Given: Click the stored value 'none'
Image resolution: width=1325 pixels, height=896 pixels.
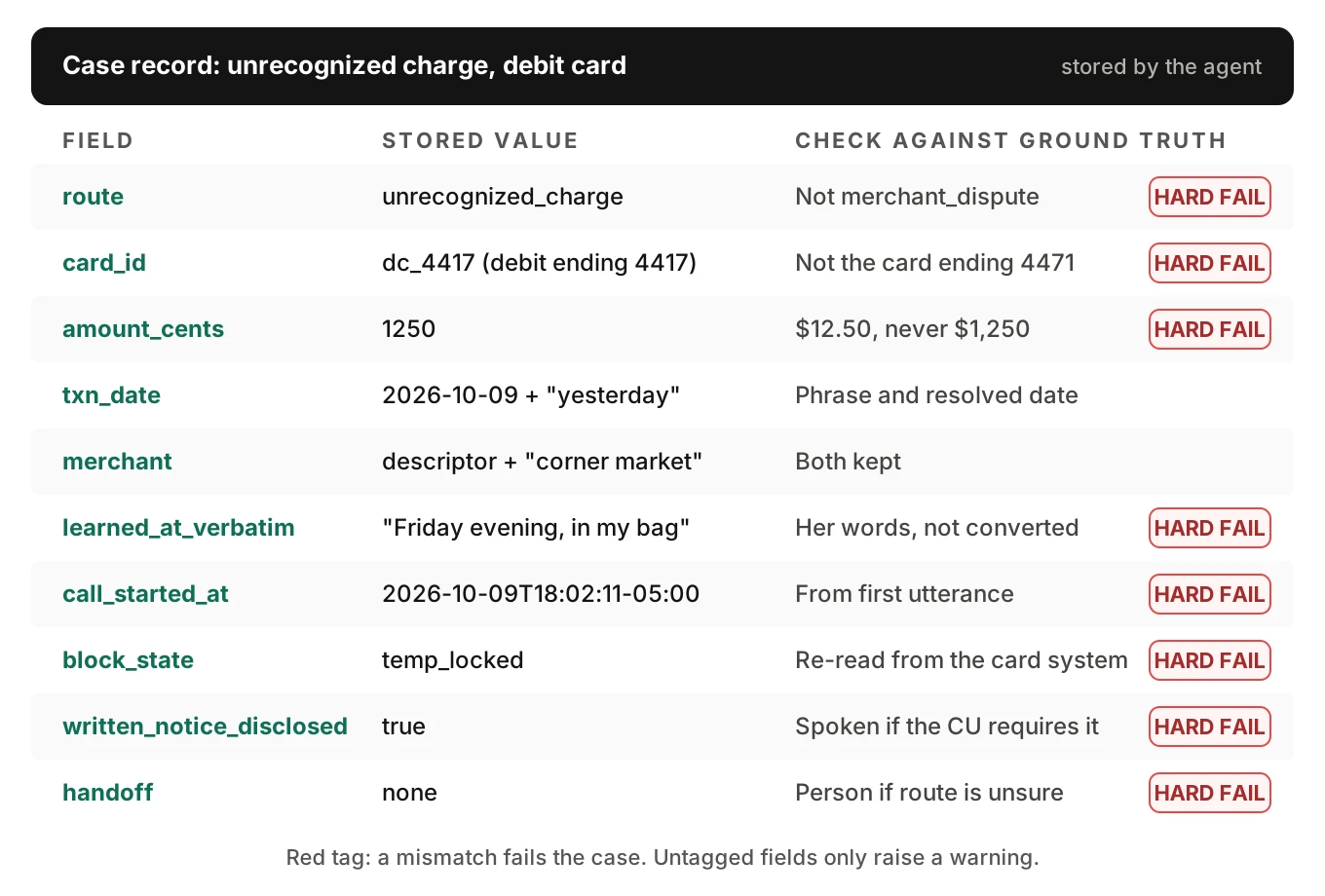Looking at the screenshot, I should click(409, 793).
